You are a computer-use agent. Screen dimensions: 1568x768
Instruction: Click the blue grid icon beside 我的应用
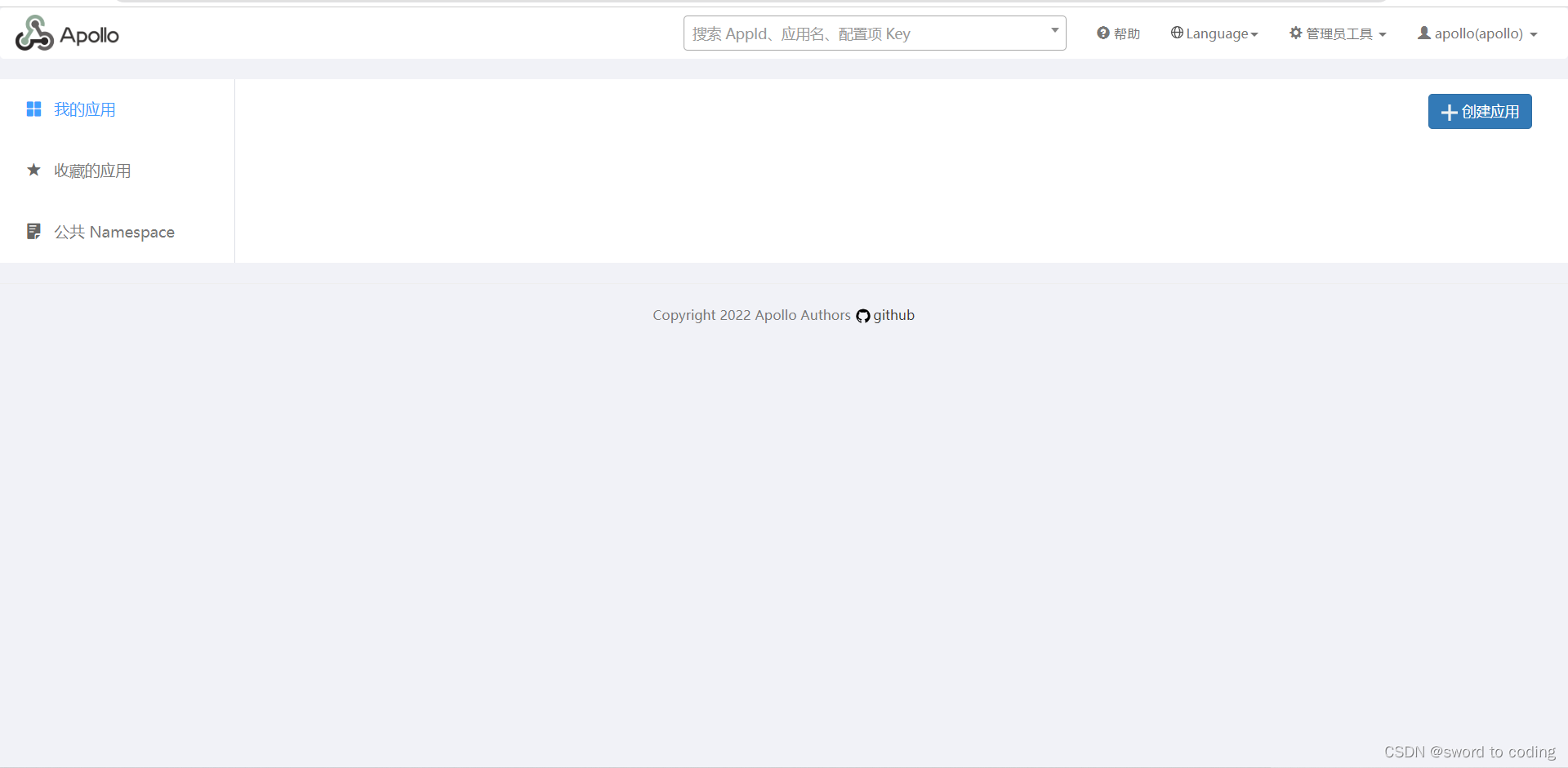tap(33, 109)
